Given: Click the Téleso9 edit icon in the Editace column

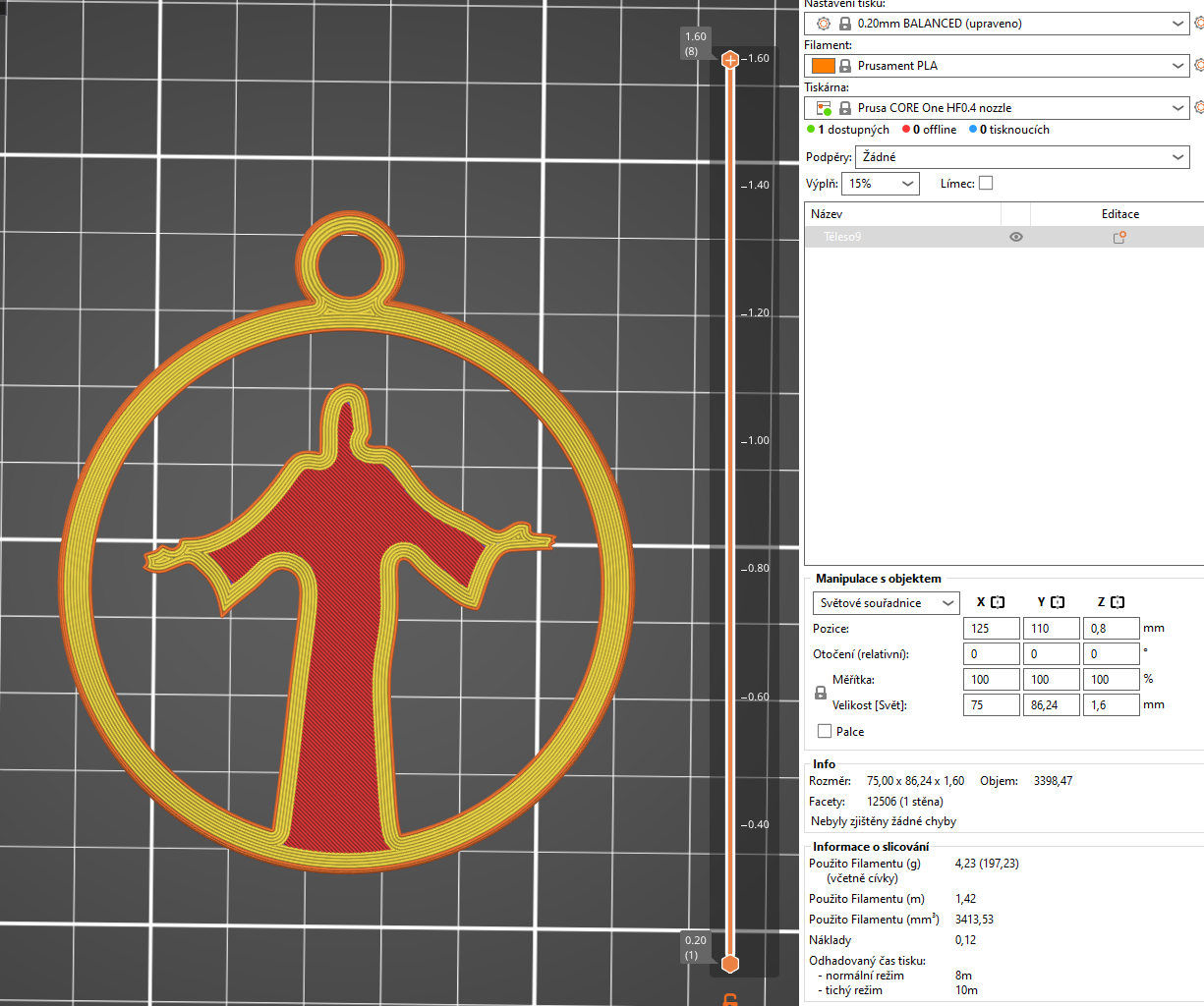Looking at the screenshot, I should pyautogui.click(x=1118, y=237).
